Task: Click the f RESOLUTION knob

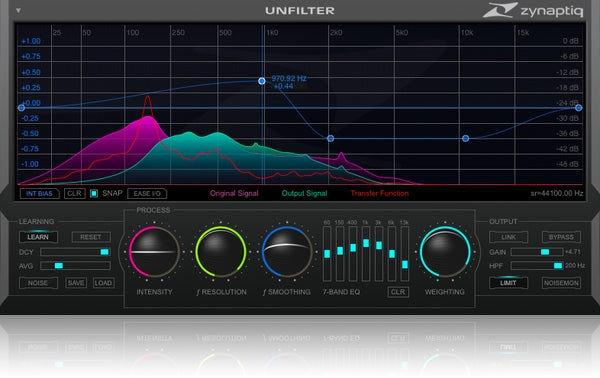Action: point(221,252)
